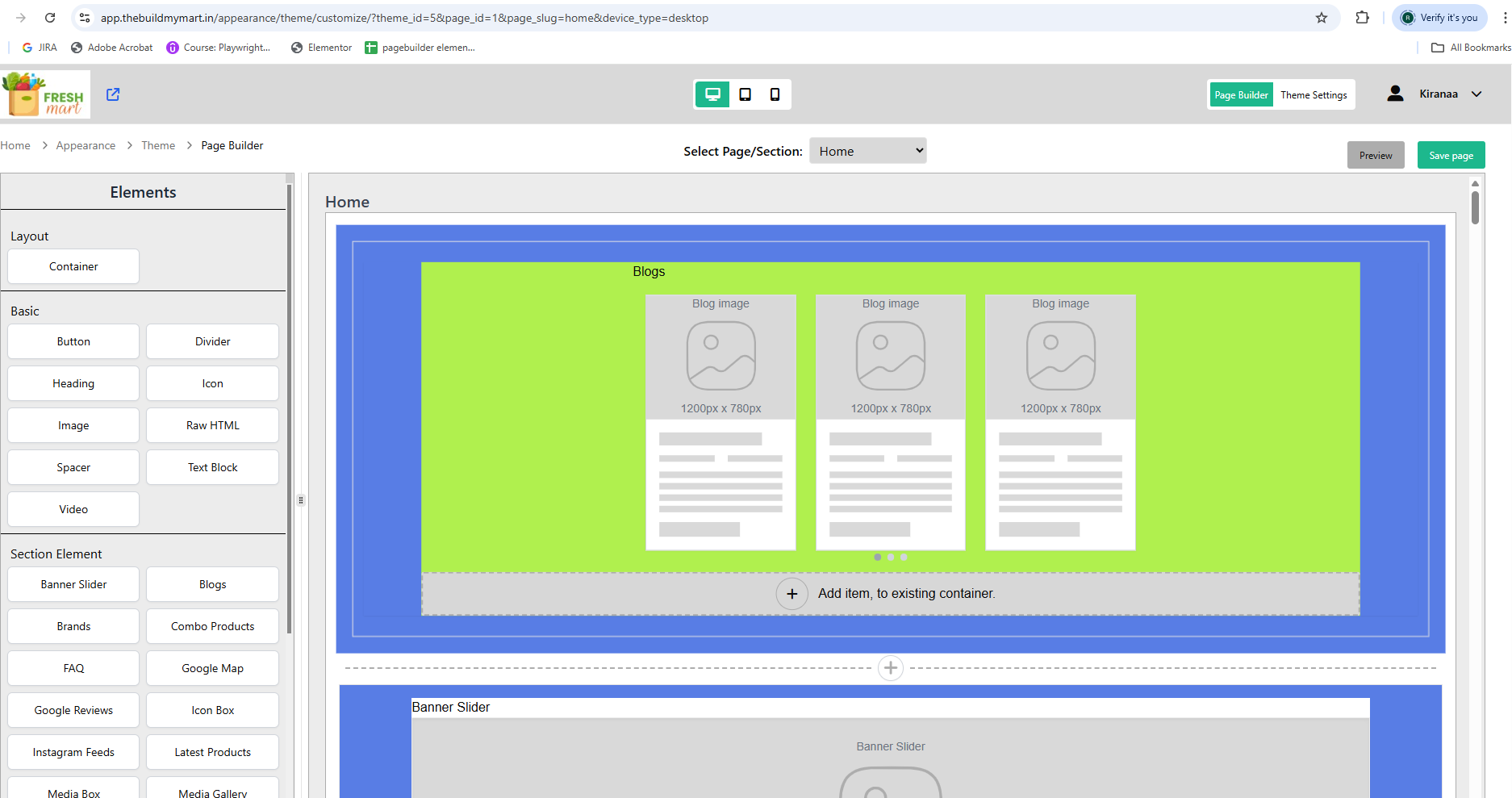
Task: Add new section between Blogs and Banner
Action: point(891,668)
